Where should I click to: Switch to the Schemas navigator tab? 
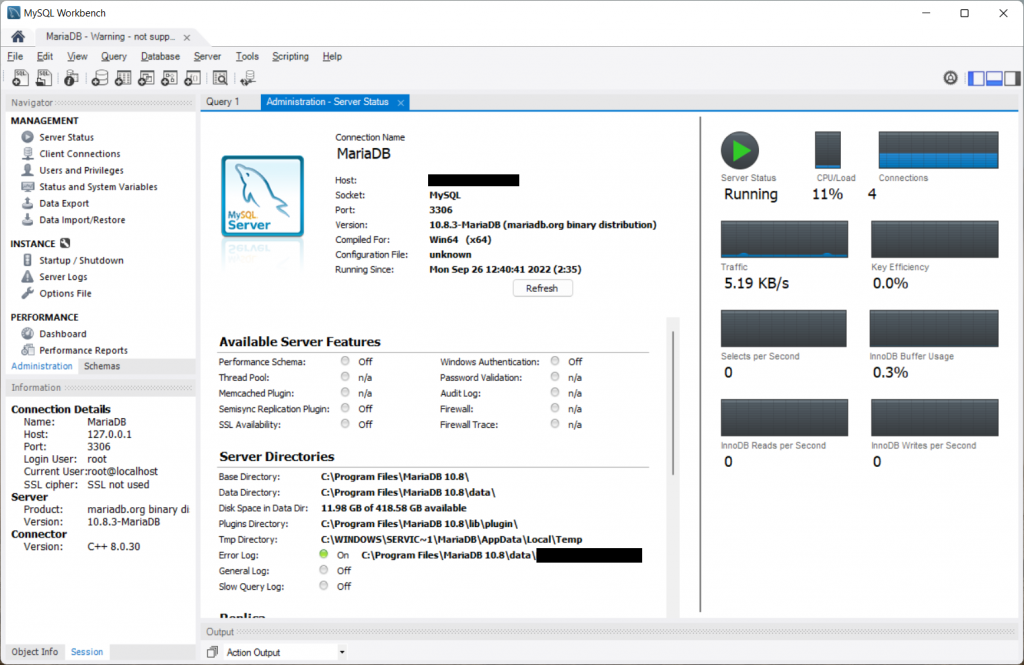coord(102,366)
